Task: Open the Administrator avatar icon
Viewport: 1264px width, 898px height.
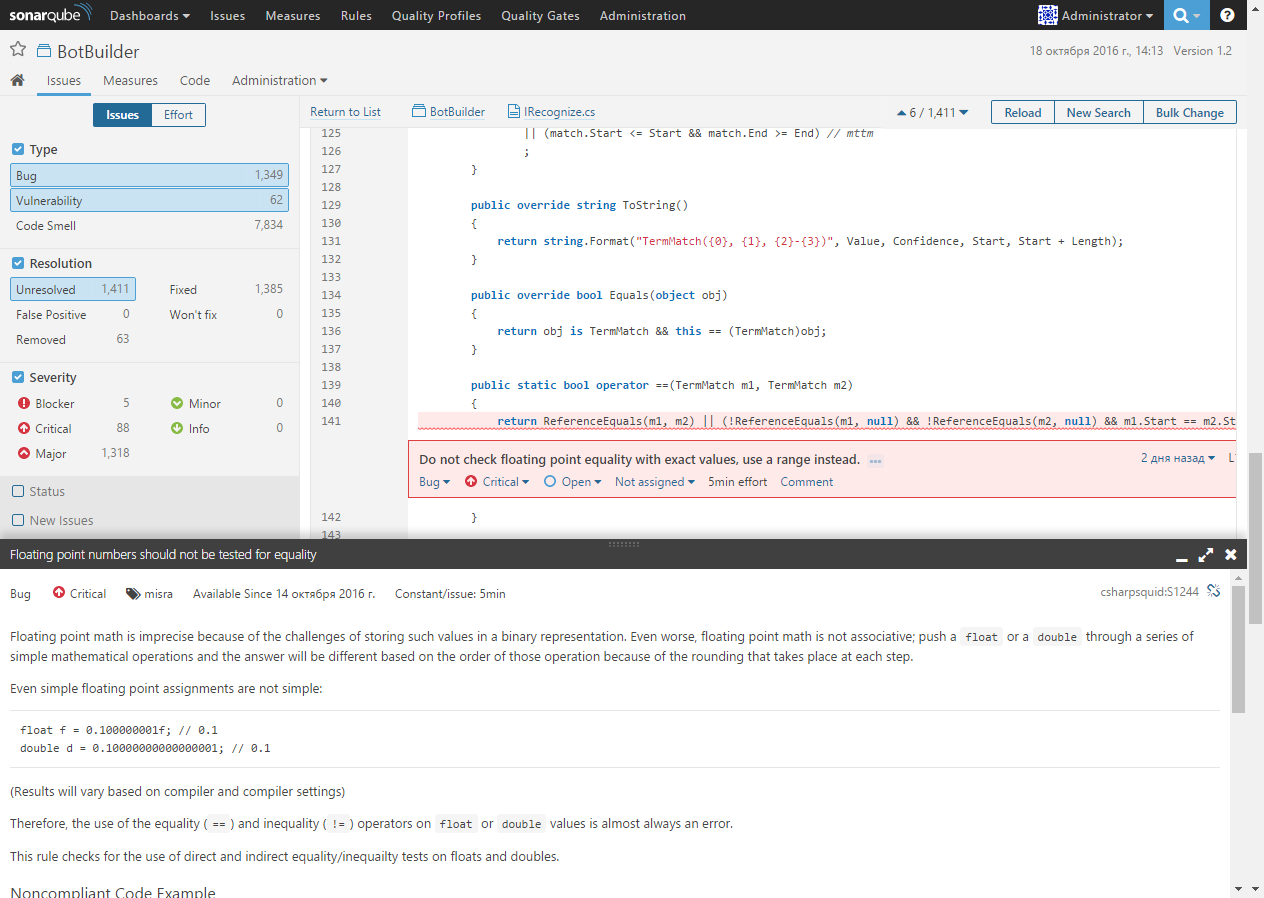Action: [1048, 15]
